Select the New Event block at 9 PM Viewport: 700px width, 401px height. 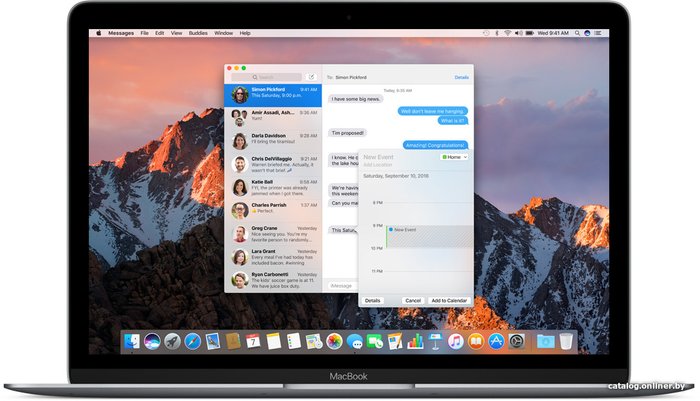coord(429,237)
